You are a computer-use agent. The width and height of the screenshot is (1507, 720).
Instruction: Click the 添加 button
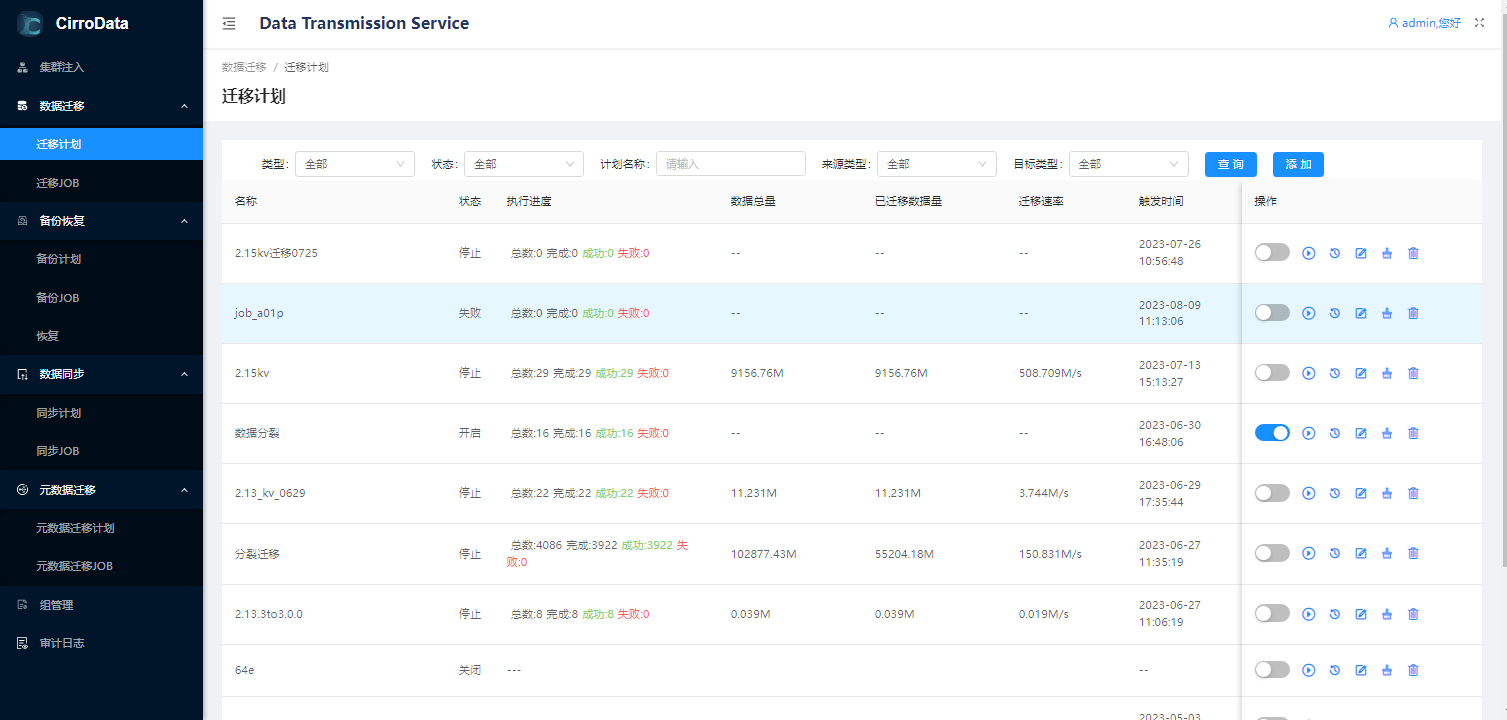tap(1298, 164)
